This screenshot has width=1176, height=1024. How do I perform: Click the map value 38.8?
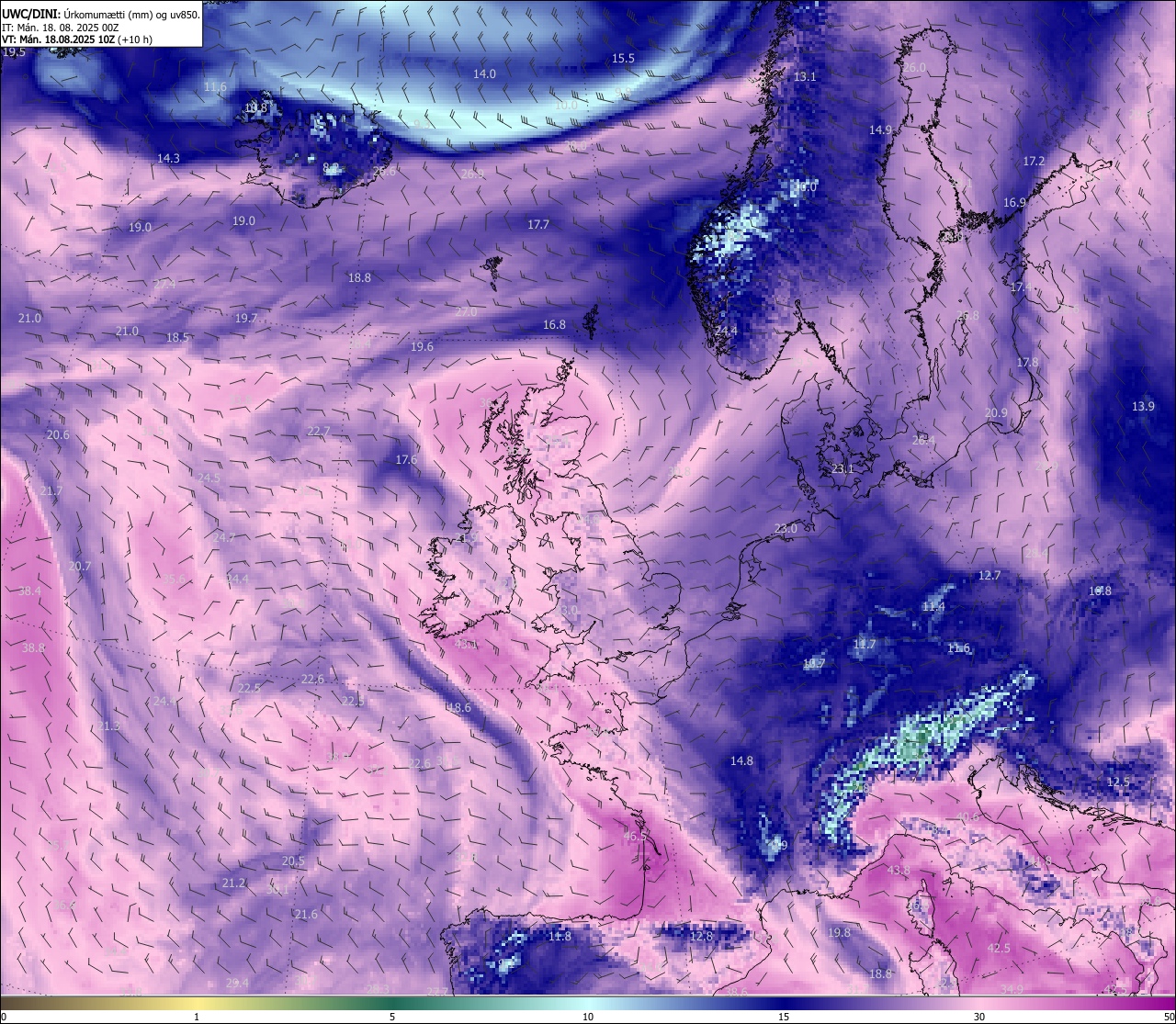coord(33,647)
